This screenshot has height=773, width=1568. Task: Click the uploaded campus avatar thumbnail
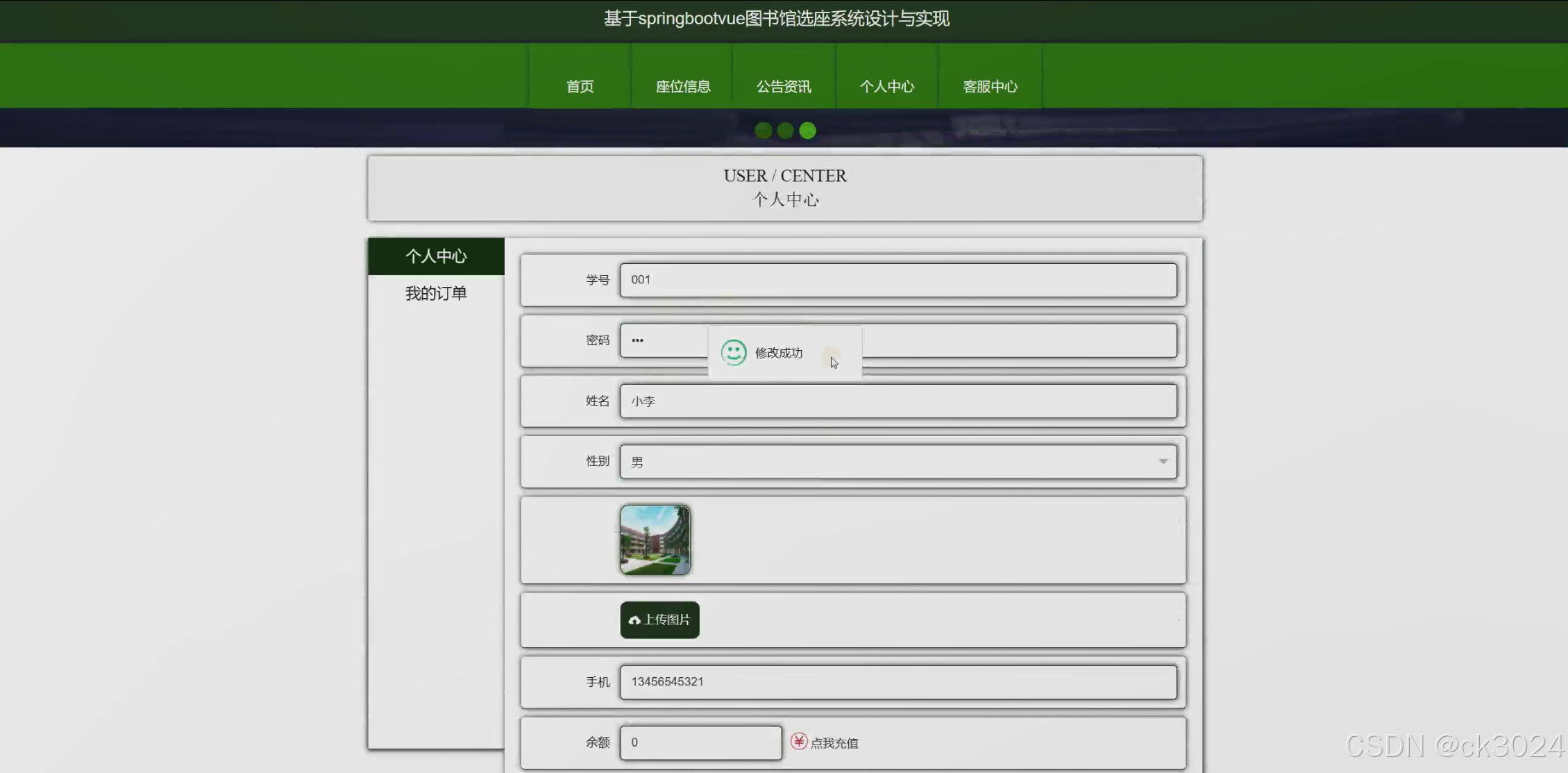(x=655, y=540)
